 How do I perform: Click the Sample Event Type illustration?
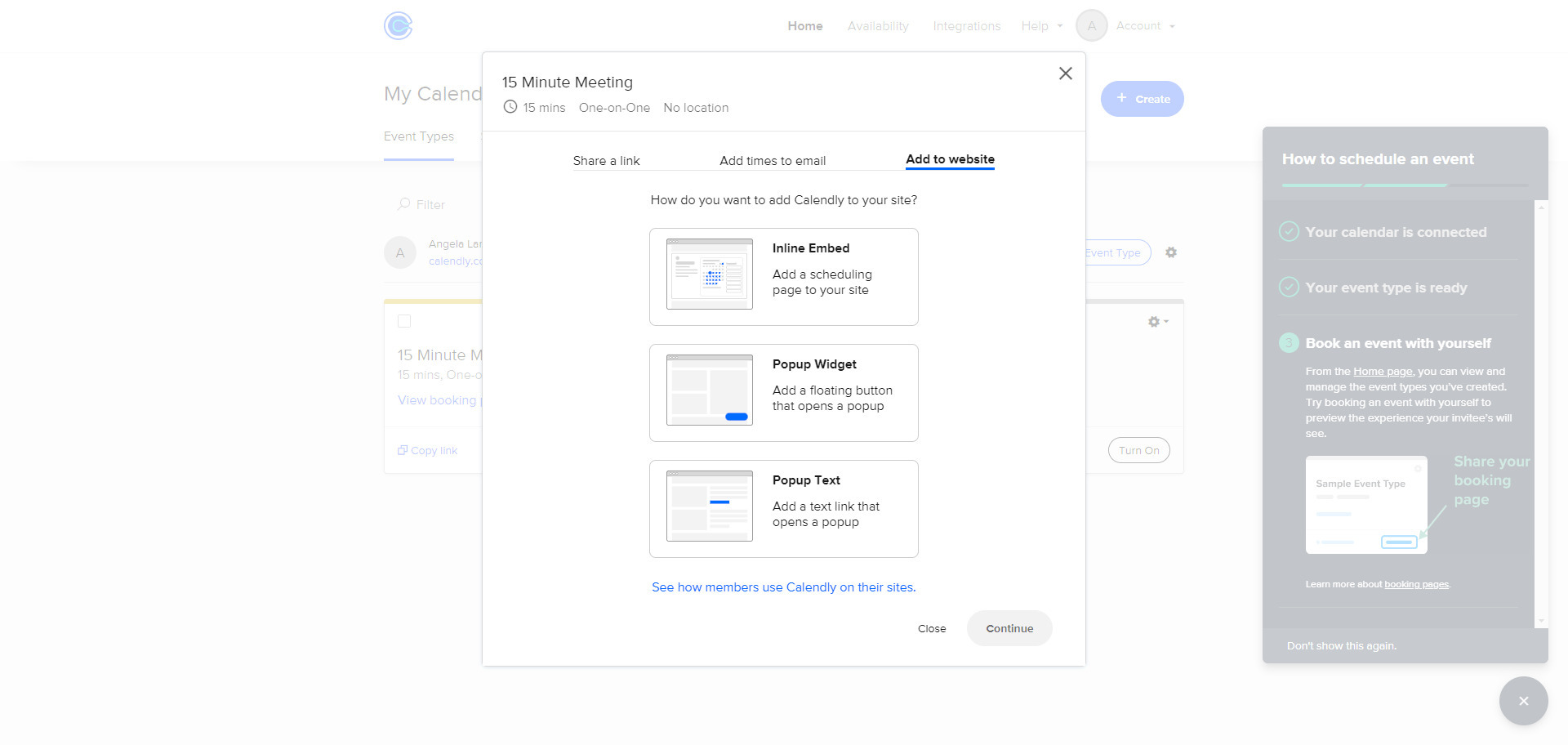click(1366, 505)
